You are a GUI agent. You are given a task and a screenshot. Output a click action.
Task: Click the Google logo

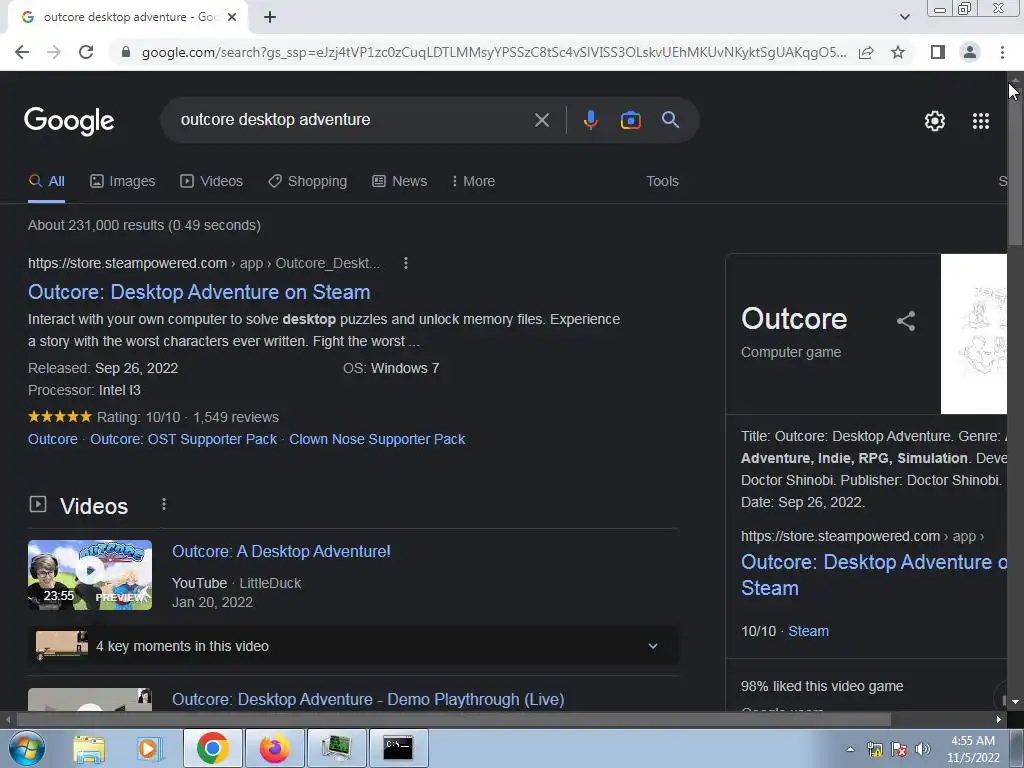point(69,121)
